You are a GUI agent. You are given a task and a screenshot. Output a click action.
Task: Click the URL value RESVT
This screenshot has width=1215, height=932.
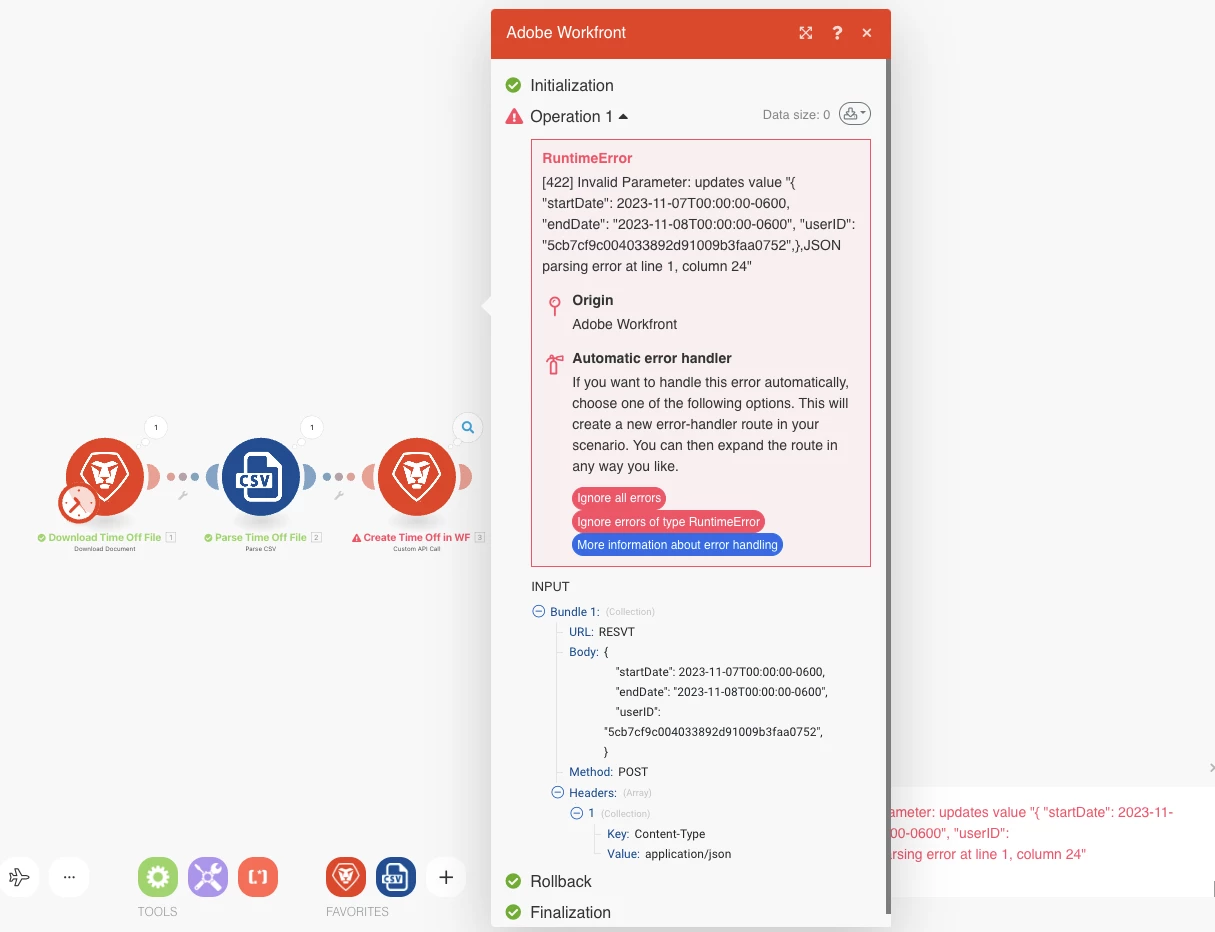click(617, 632)
